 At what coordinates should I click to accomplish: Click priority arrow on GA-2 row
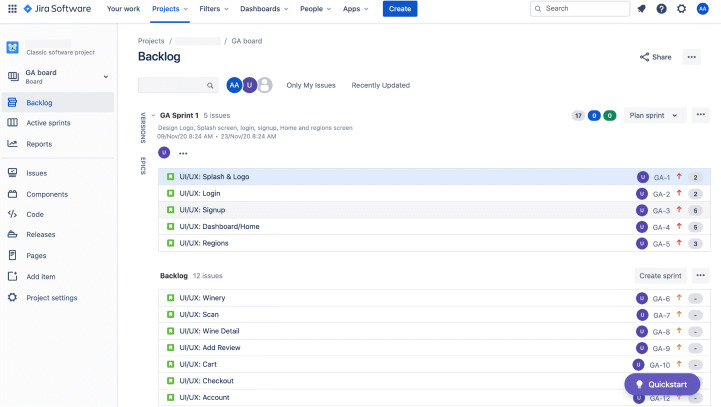(x=679, y=194)
